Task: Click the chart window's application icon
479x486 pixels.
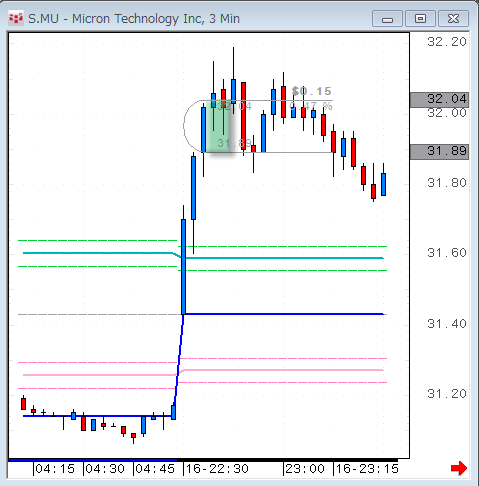Action: point(16,18)
